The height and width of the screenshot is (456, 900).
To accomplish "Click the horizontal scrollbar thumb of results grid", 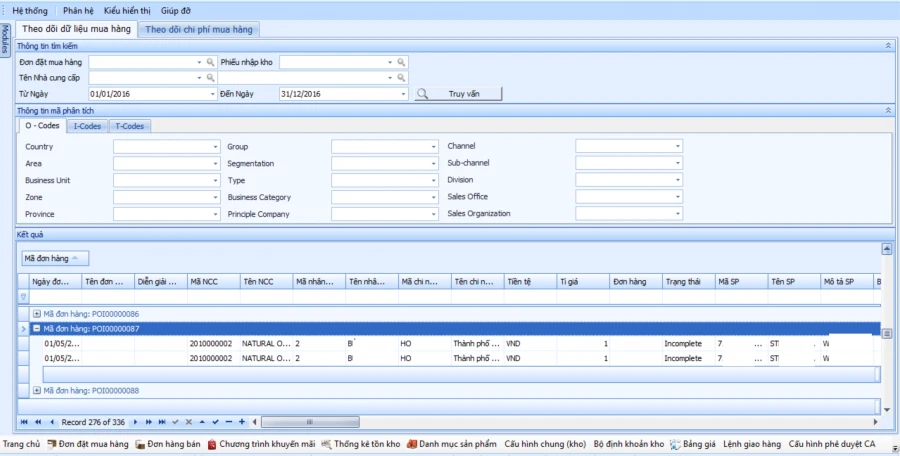I will [310, 422].
